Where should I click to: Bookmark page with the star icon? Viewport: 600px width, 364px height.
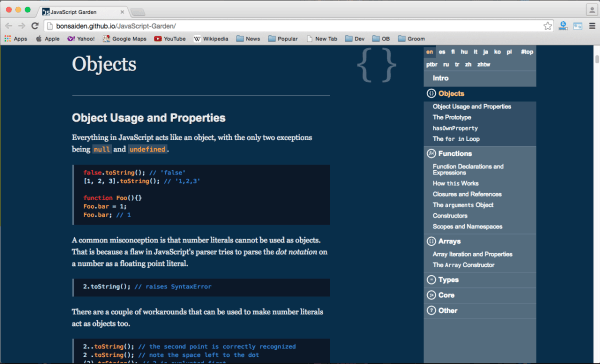(548, 26)
